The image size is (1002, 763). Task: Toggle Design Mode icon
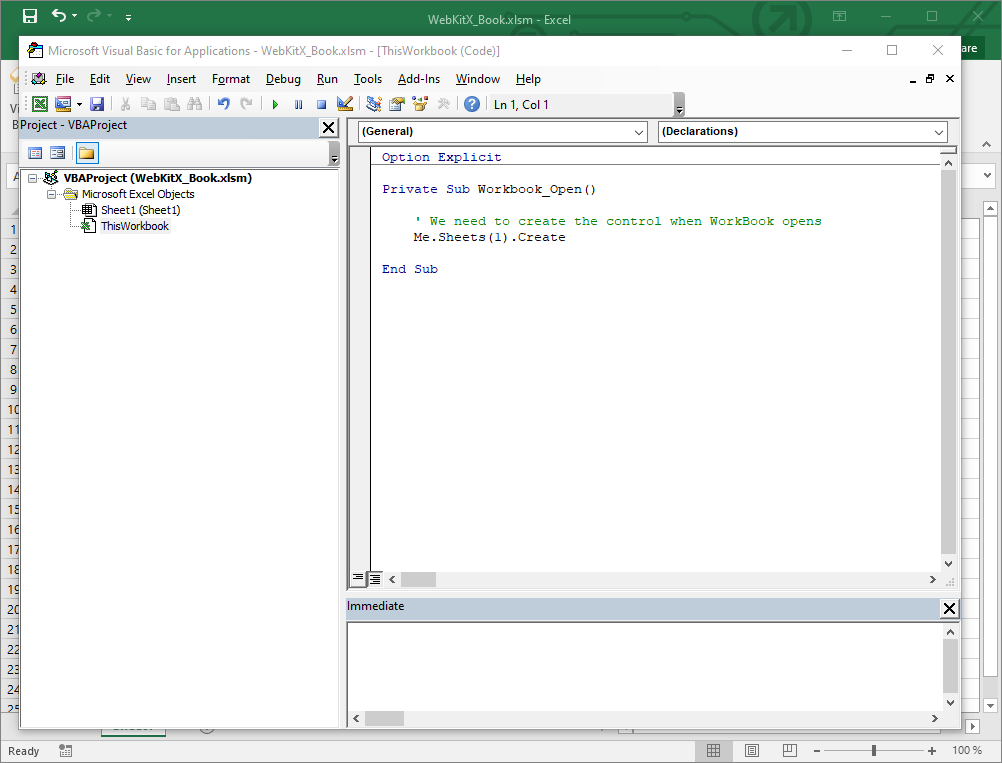click(345, 104)
